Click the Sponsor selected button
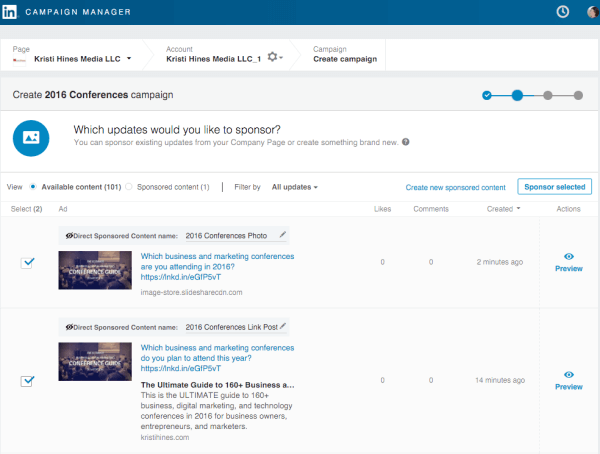600x454 pixels. (x=554, y=187)
